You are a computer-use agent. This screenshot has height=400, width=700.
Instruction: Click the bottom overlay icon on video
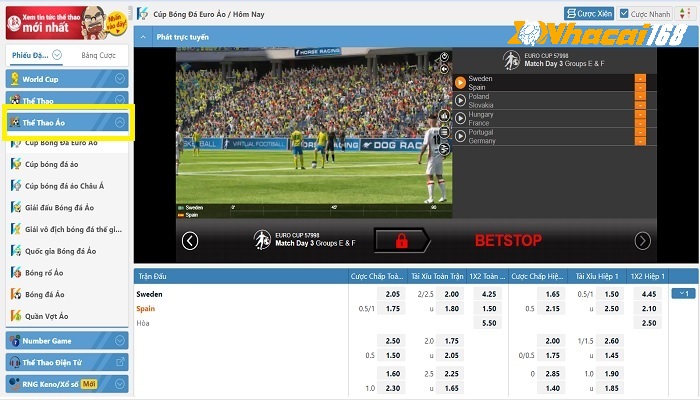[x=444, y=149]
